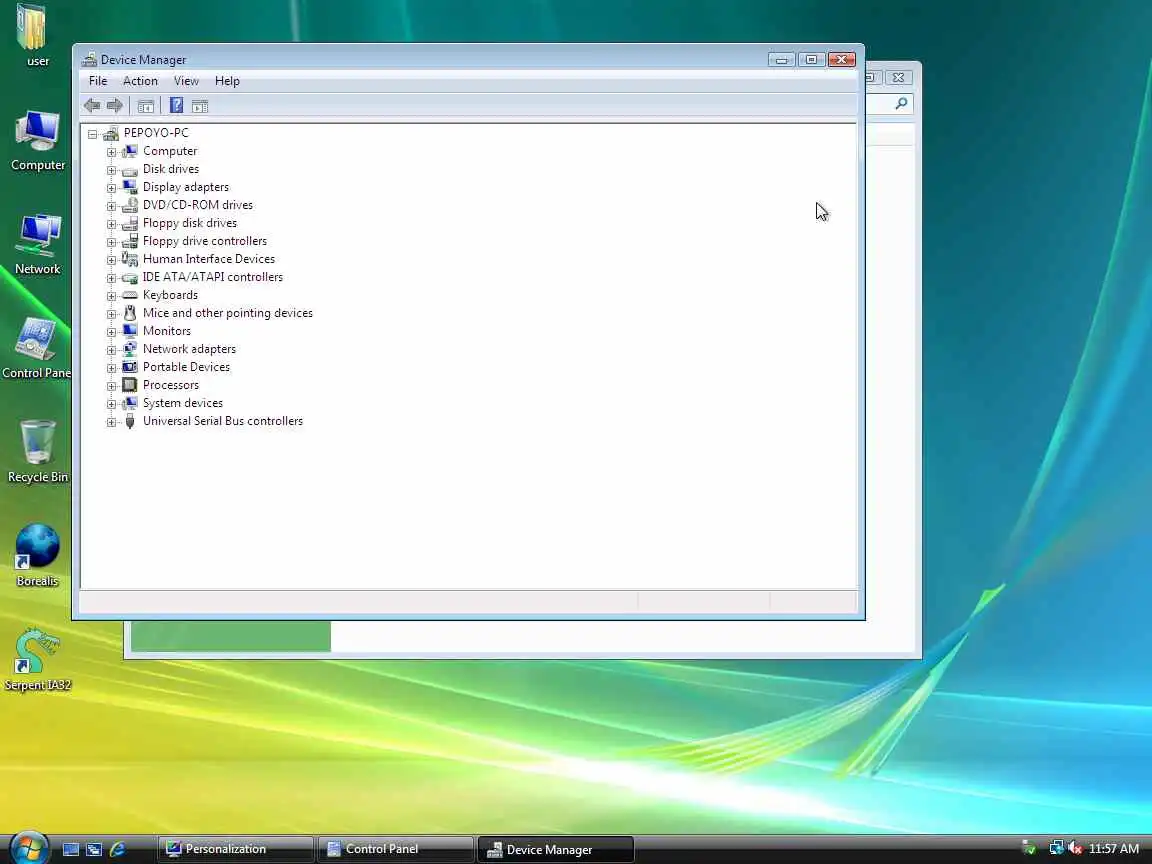Select the Network adapters icon
Viewport: 1152px width, 864px height.
click(129, 349)
